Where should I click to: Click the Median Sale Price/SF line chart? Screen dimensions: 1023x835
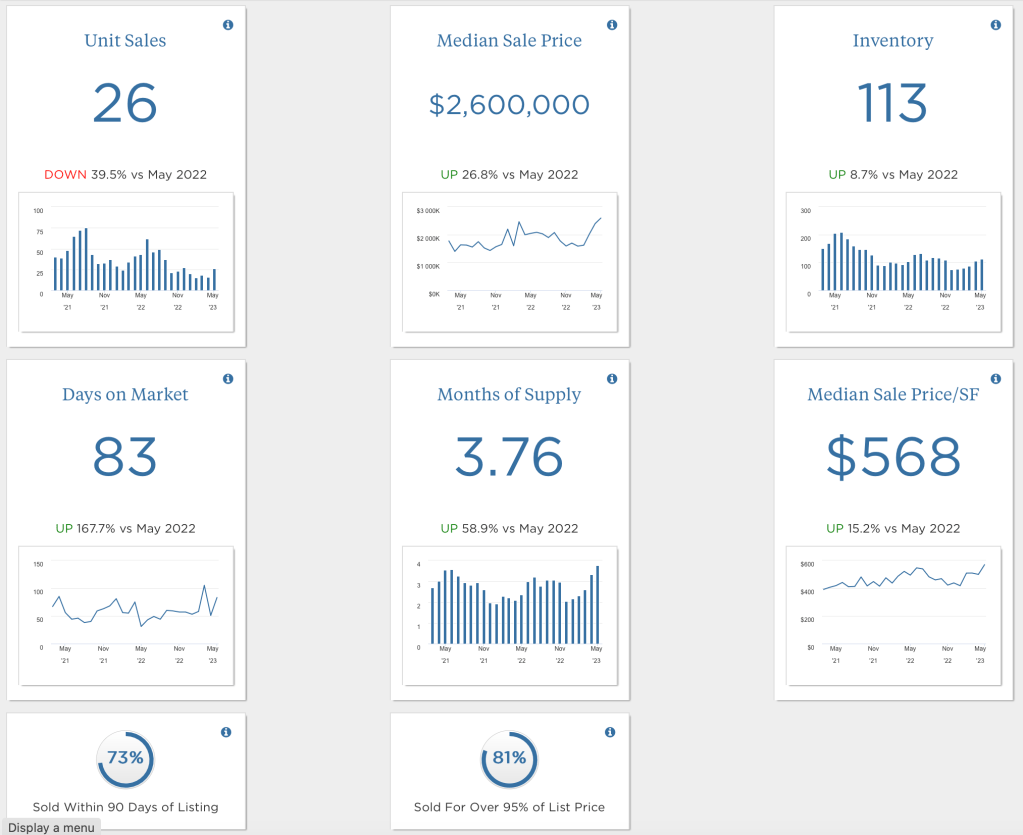(893, 615)
